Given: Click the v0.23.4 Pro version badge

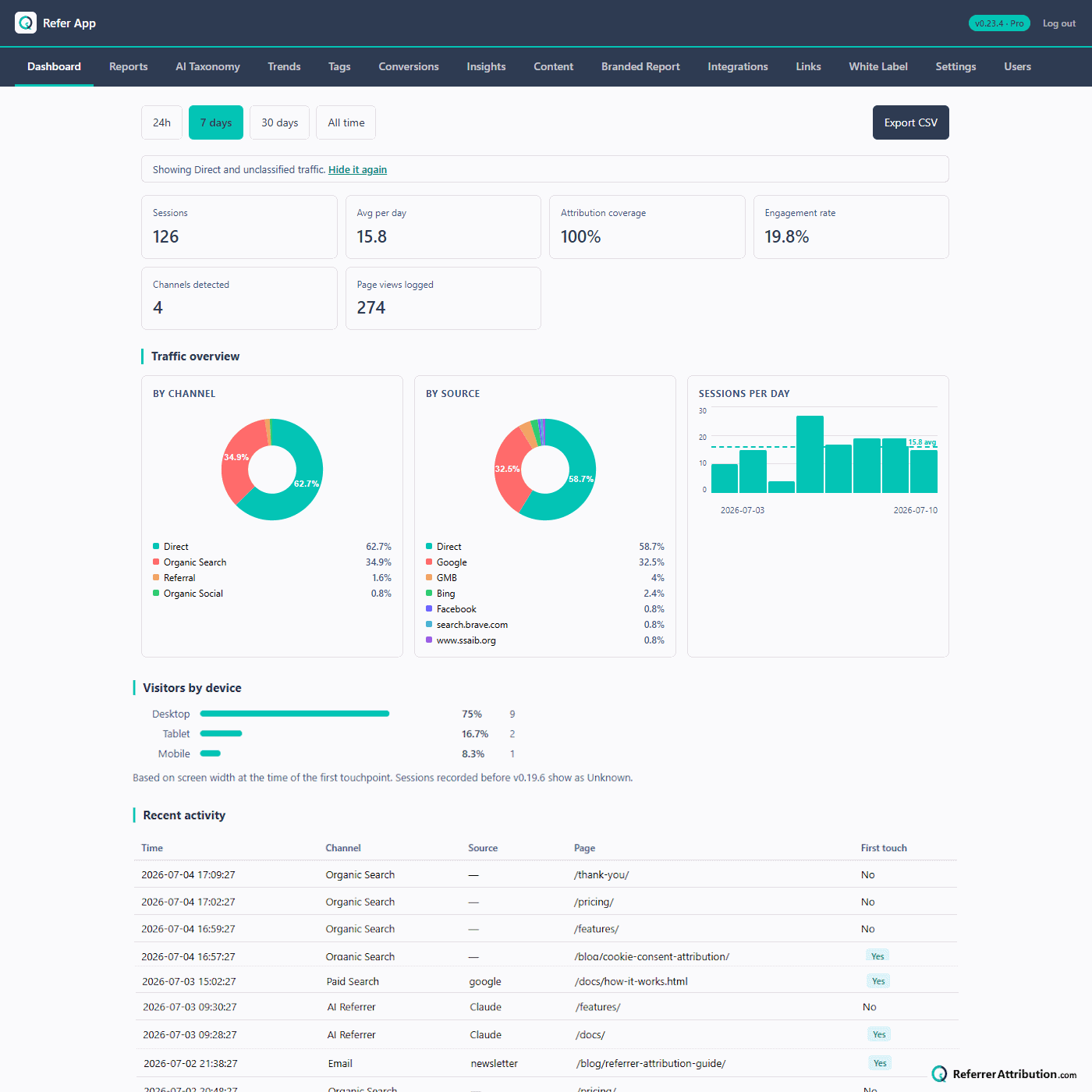Looking at the screenshot, I should 999,23.
